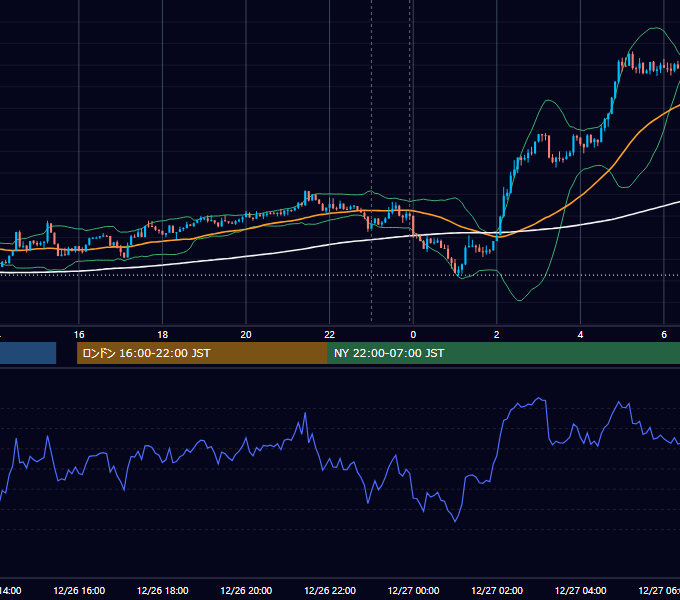Click the 12/26 18:00 date label
This screenshot has width=680, height=600.
click(163, 590)
